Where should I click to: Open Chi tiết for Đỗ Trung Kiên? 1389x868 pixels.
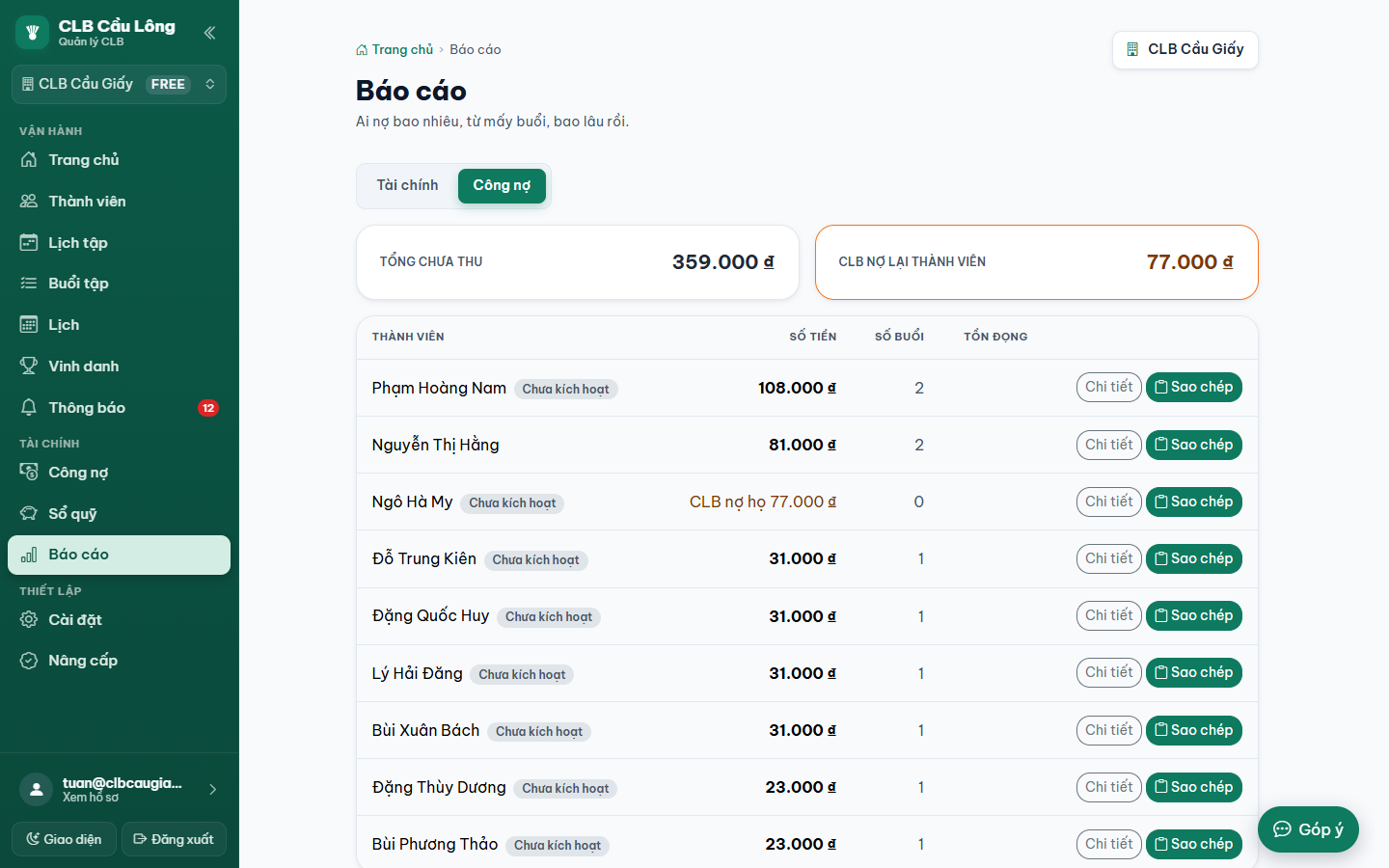1109,558
